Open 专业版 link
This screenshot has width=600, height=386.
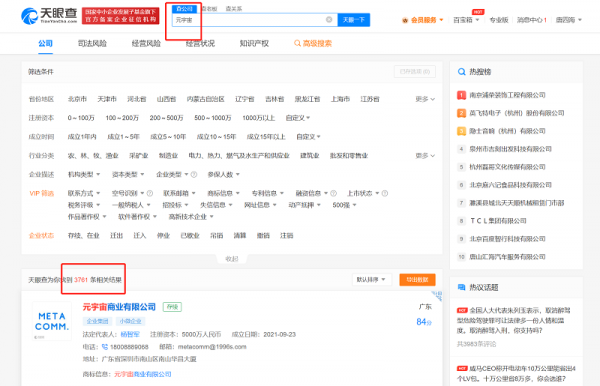click(499, 20)
